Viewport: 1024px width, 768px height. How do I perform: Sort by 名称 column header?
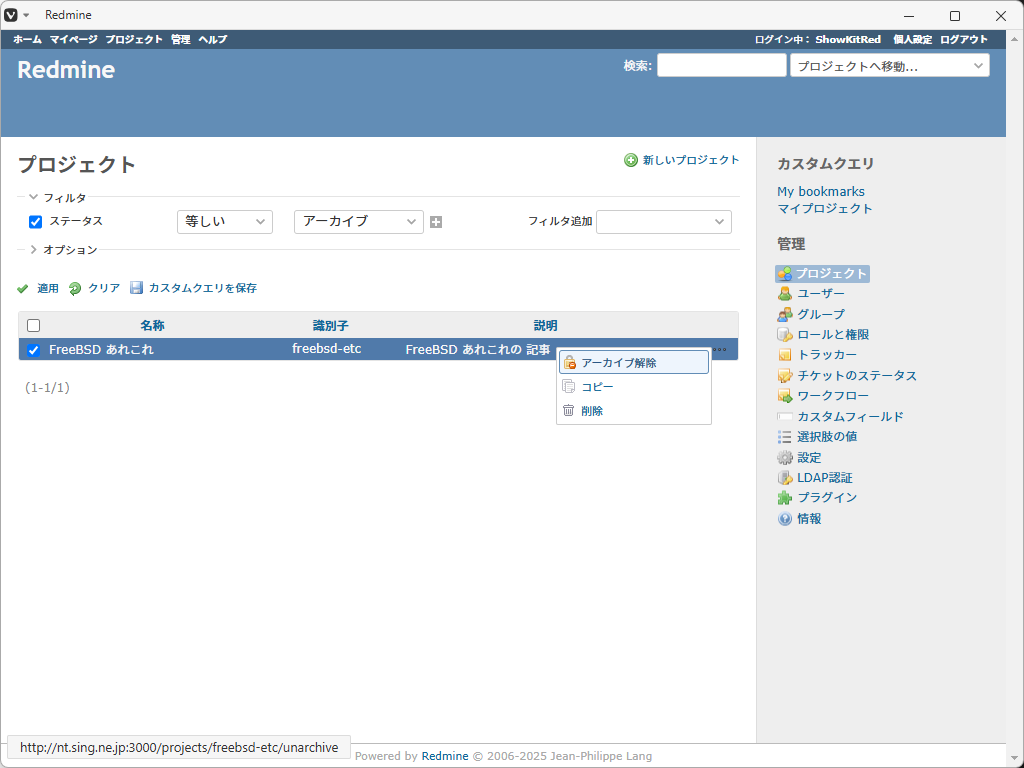(x=152, y=325)
